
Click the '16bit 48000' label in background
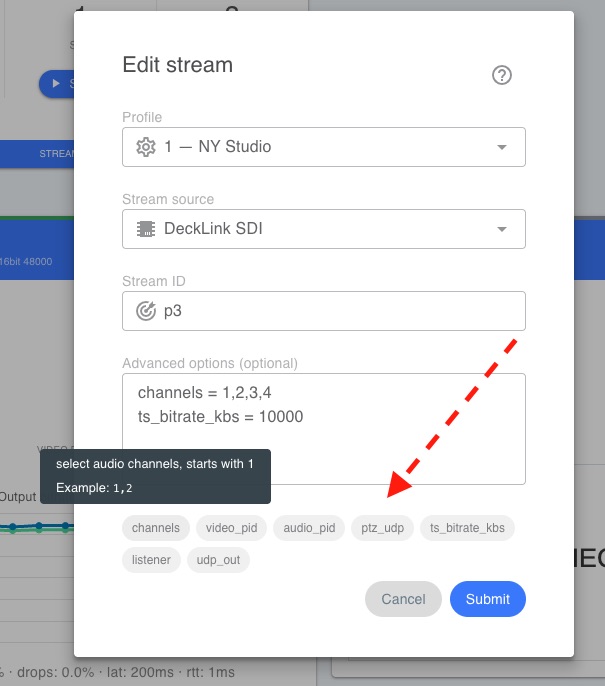(26, 262)
